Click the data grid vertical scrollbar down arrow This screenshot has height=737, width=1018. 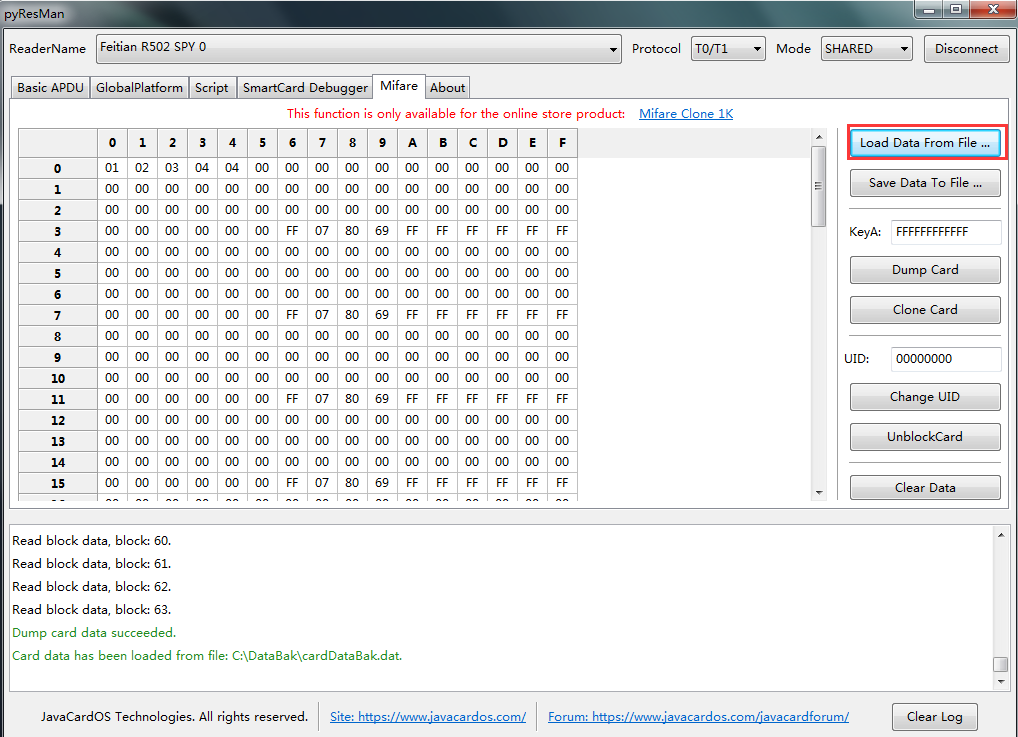pyautogui.click(x=819, y=492)
